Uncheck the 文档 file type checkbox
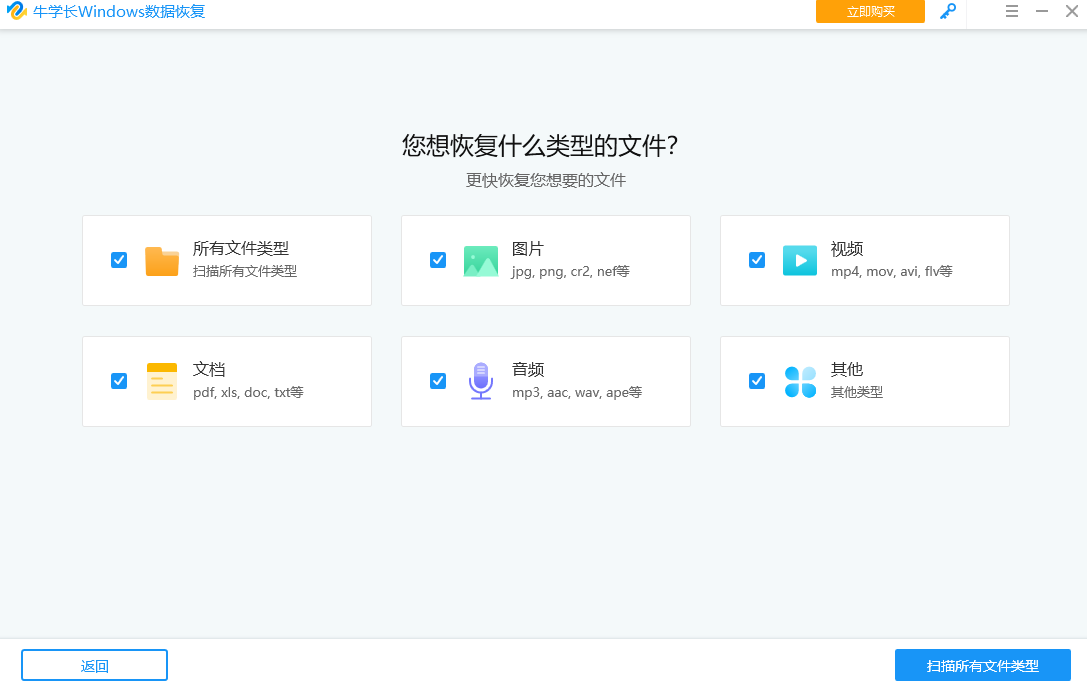The image size is (1087, 689). coord(119,381)
